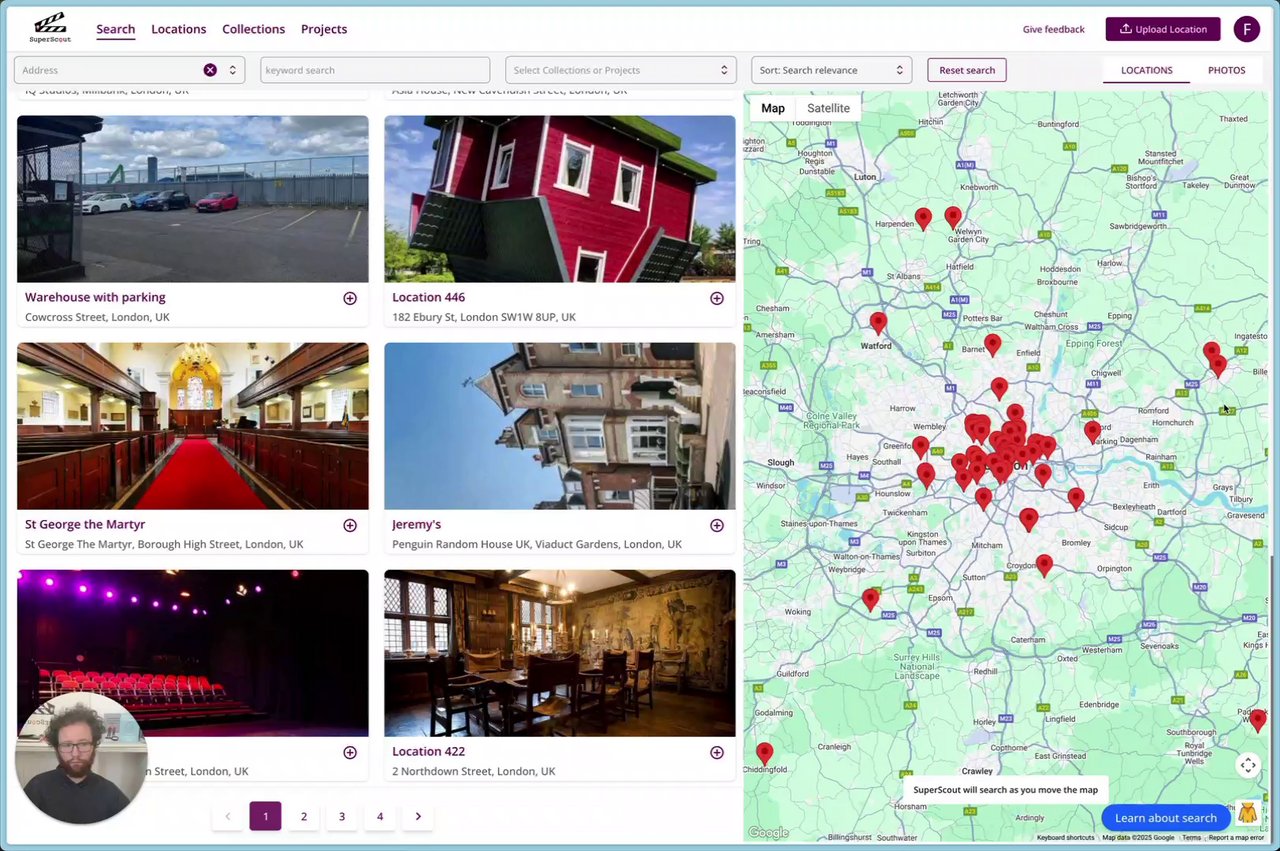Click the map recenter crosshair icon
Screen dimensions: 1280x851
(x=1248, y=765)
